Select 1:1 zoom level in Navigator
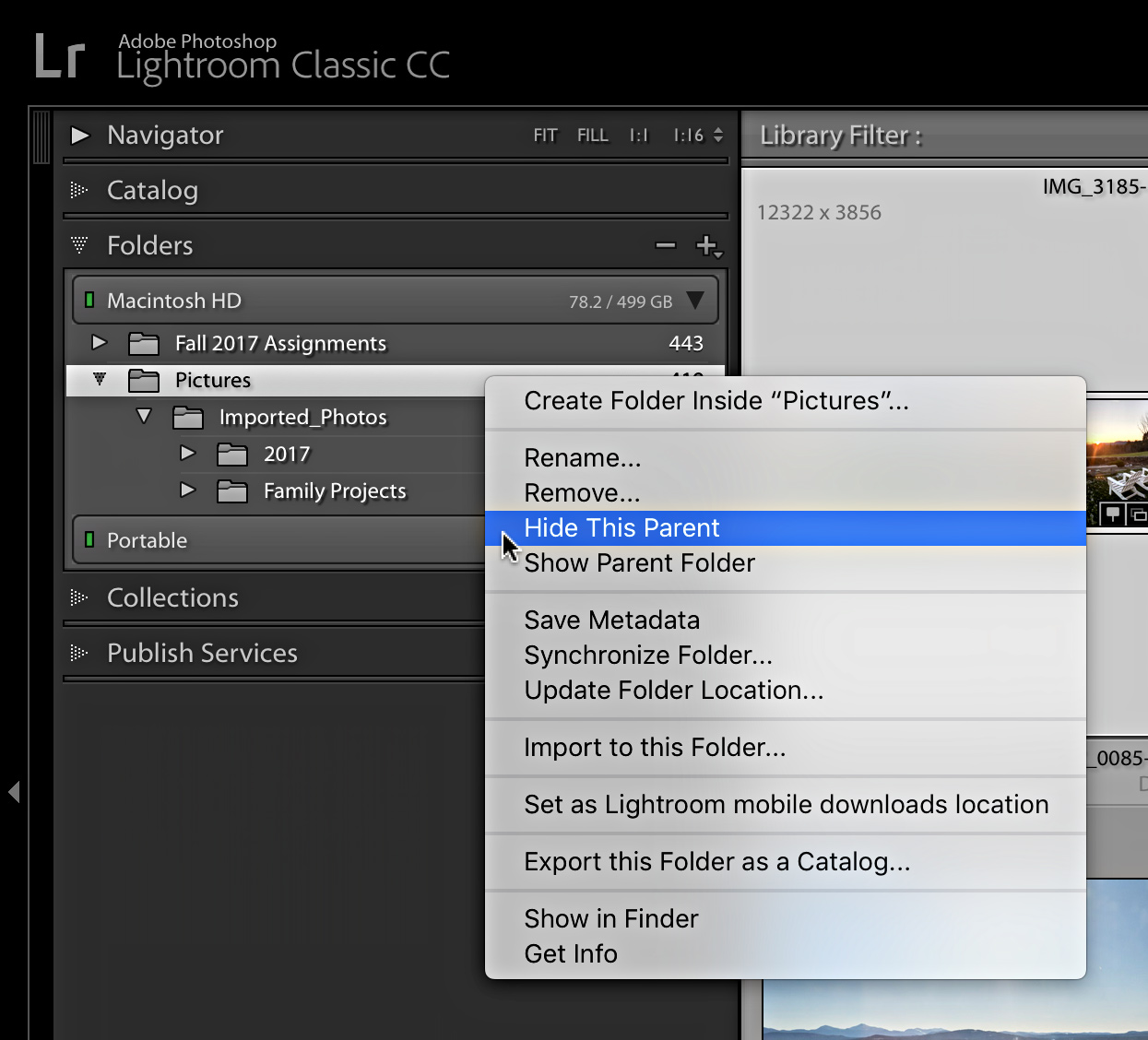 click(x=639, y=136)
